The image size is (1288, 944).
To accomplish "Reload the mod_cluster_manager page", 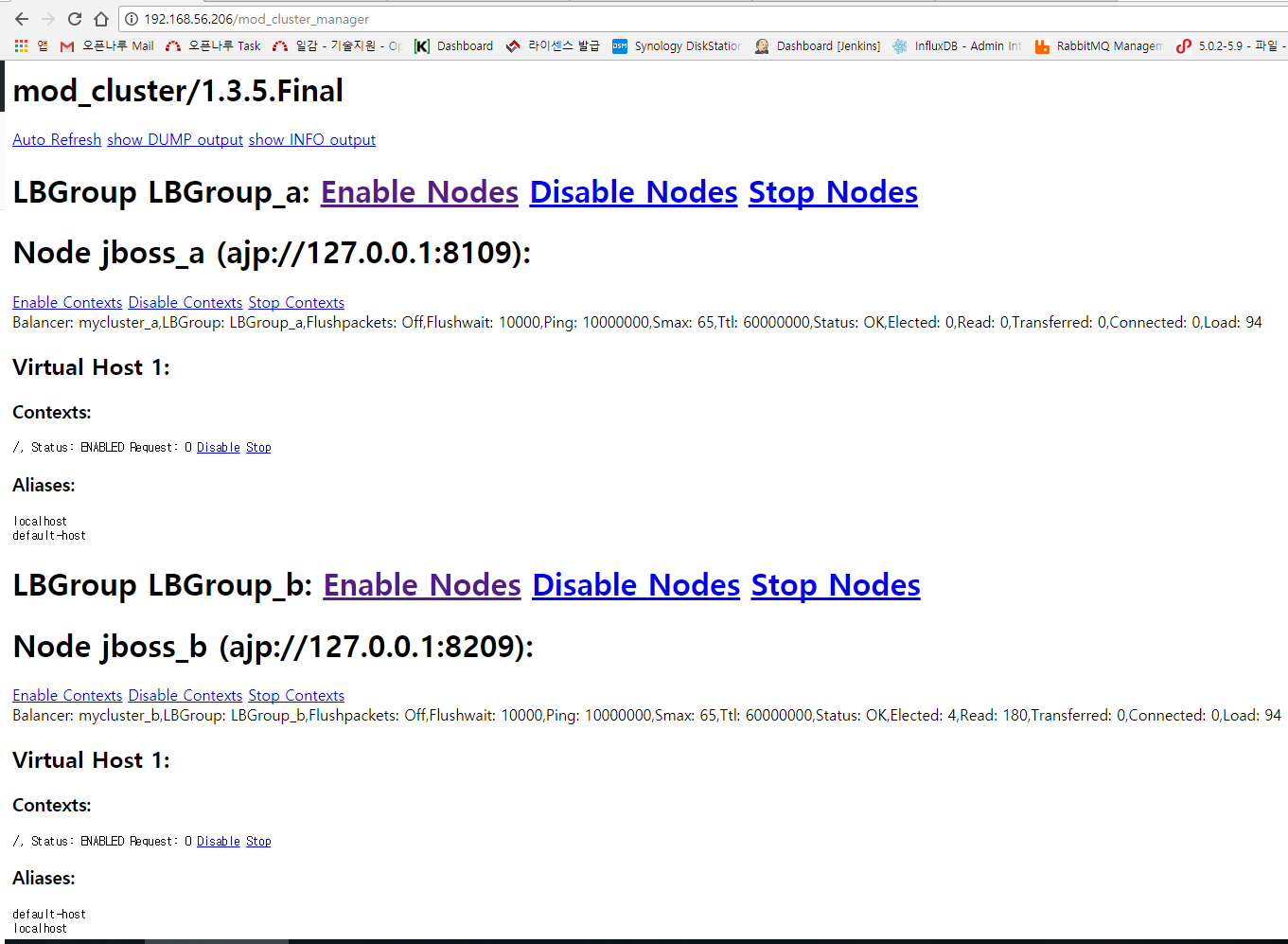I will click(75, 18).
